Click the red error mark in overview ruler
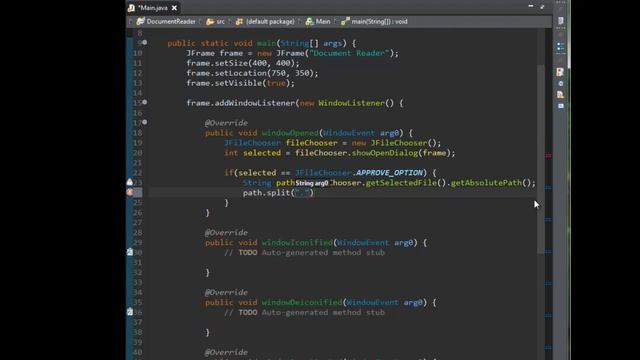 click(548, 156)
